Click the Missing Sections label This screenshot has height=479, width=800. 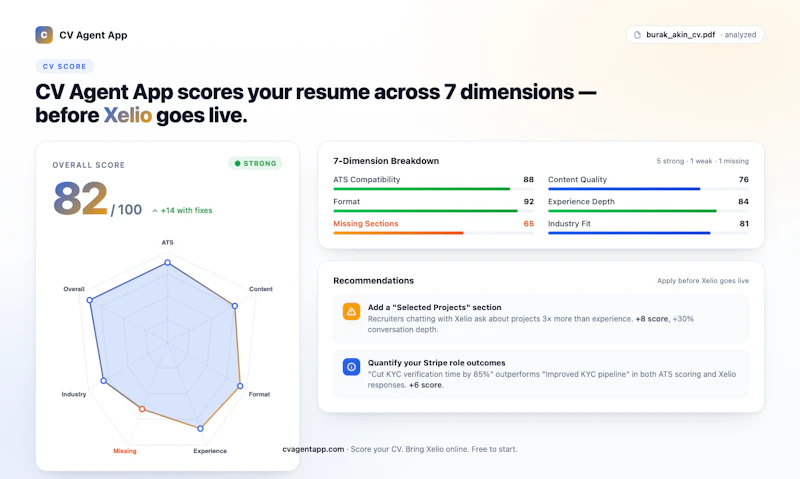point(366,223)
